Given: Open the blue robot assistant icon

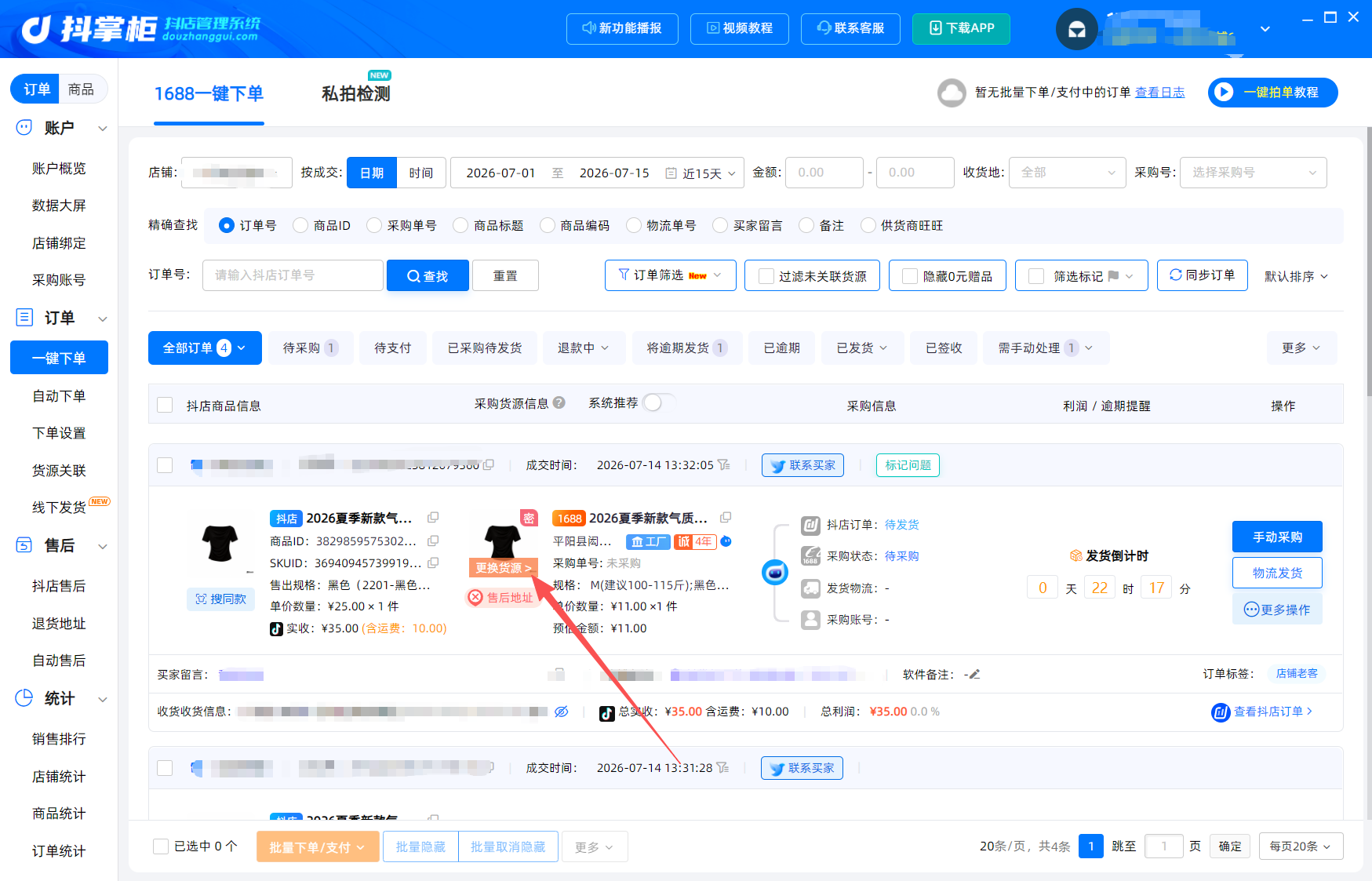Looking at the screenshot, I should [x=775, y=573].
